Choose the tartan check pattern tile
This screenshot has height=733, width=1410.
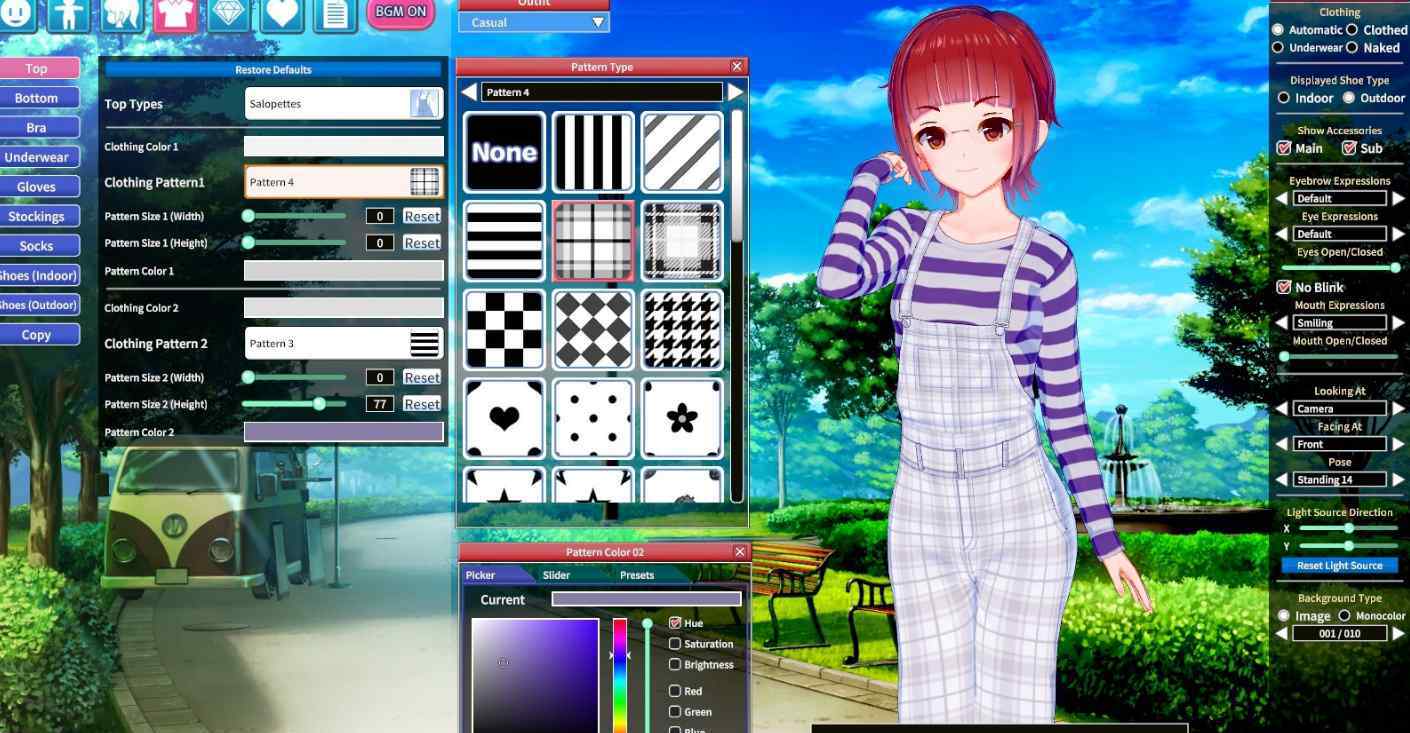[682, 241]
